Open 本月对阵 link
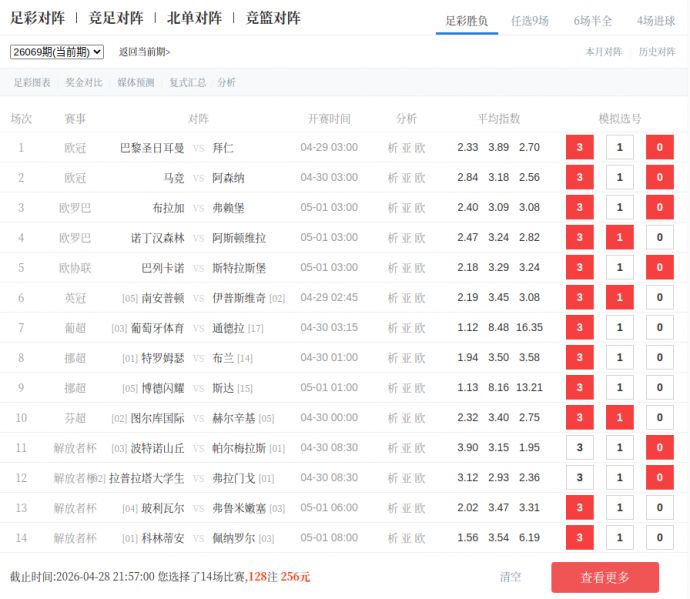690x599 pixels. (604, 52)
